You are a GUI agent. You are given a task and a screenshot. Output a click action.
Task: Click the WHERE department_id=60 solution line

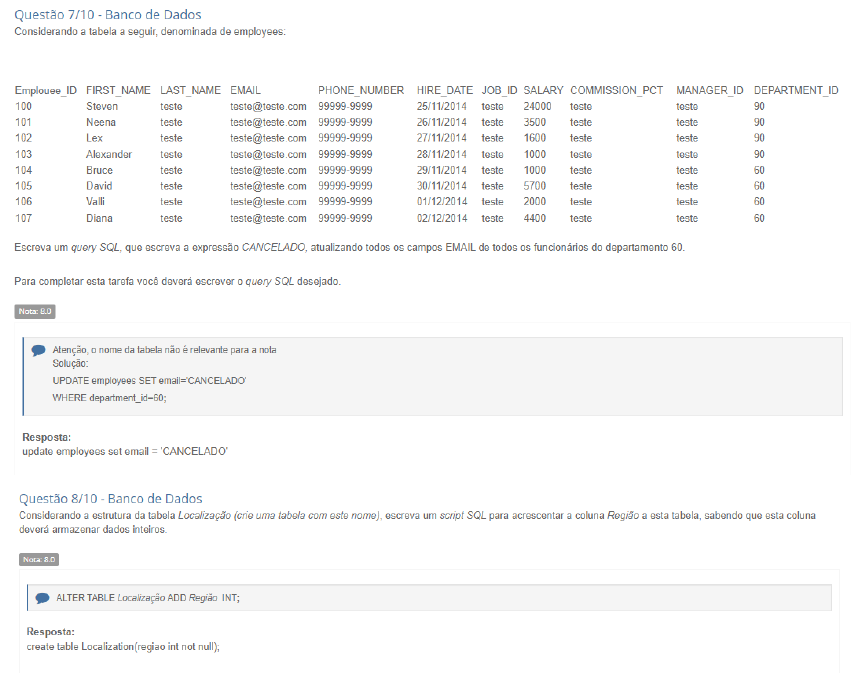point(109,397)
